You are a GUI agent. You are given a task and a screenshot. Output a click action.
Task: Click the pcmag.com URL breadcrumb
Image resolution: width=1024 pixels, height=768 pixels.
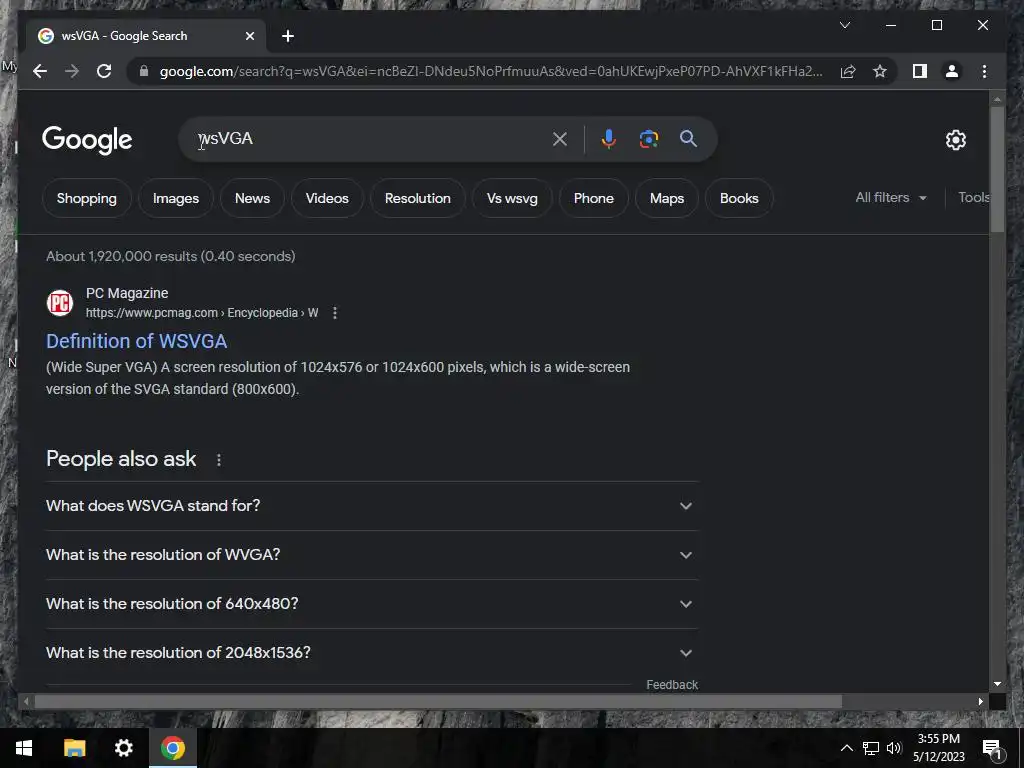coord(202,313)
